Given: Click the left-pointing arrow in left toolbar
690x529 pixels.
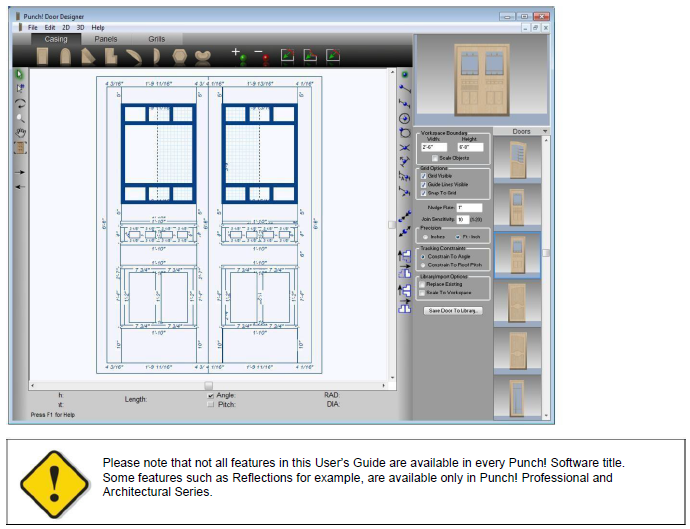Looking at the screenshot, I should point(20,187).
